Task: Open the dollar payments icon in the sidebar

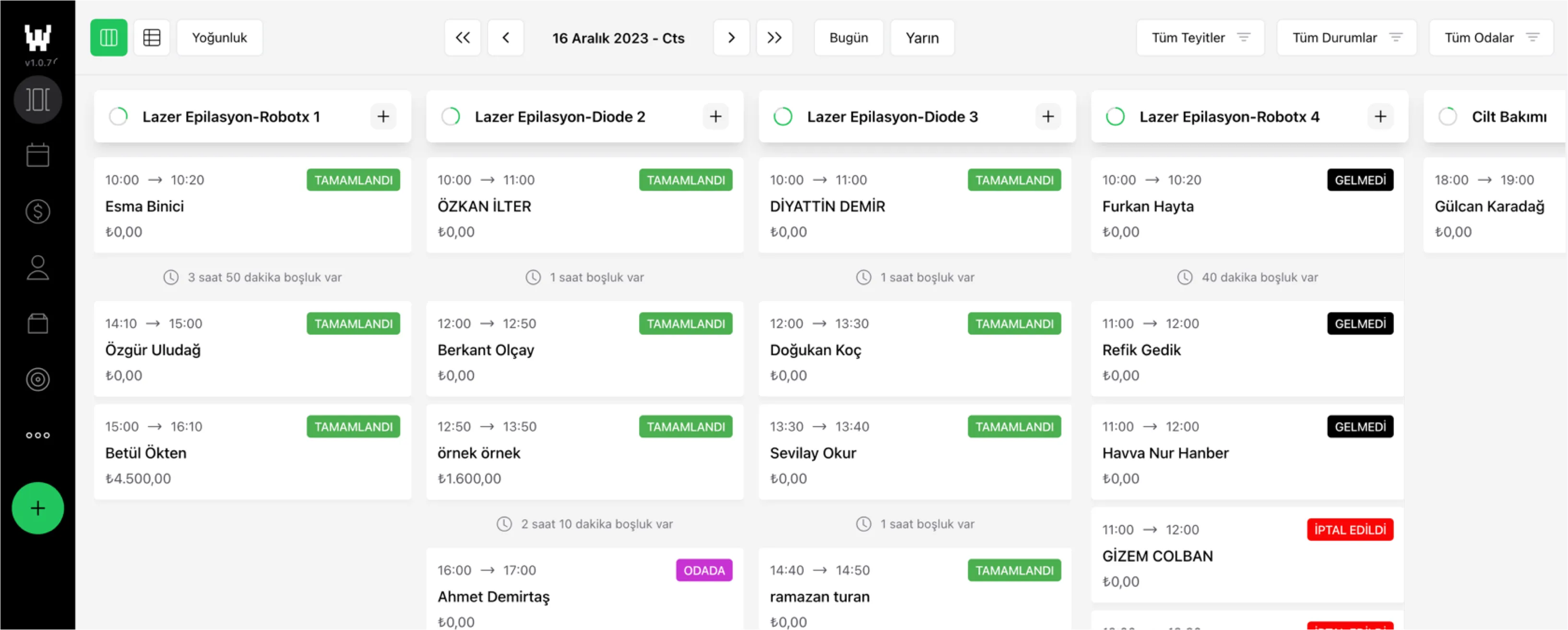Action: 38,211
